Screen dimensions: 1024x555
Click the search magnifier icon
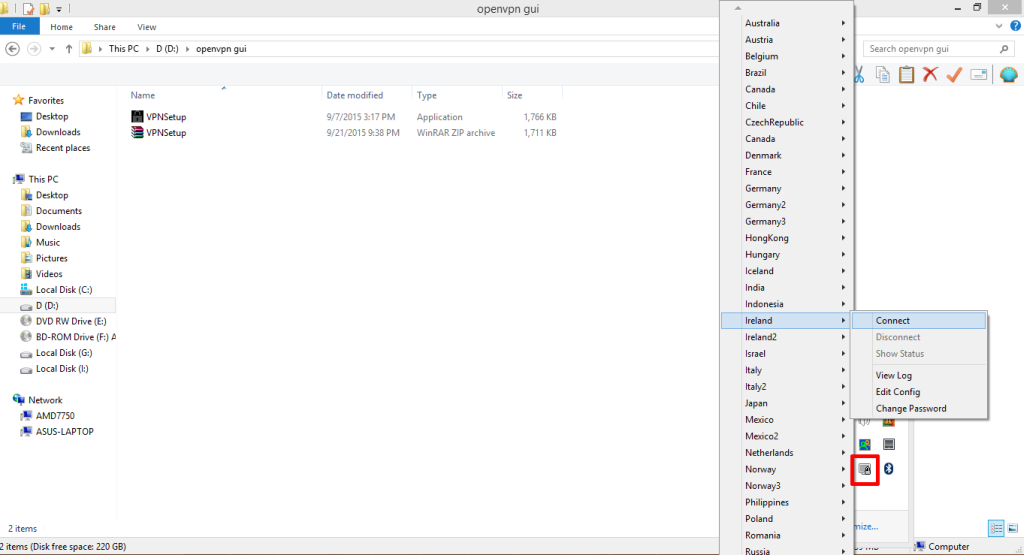tap(1004, 49)
